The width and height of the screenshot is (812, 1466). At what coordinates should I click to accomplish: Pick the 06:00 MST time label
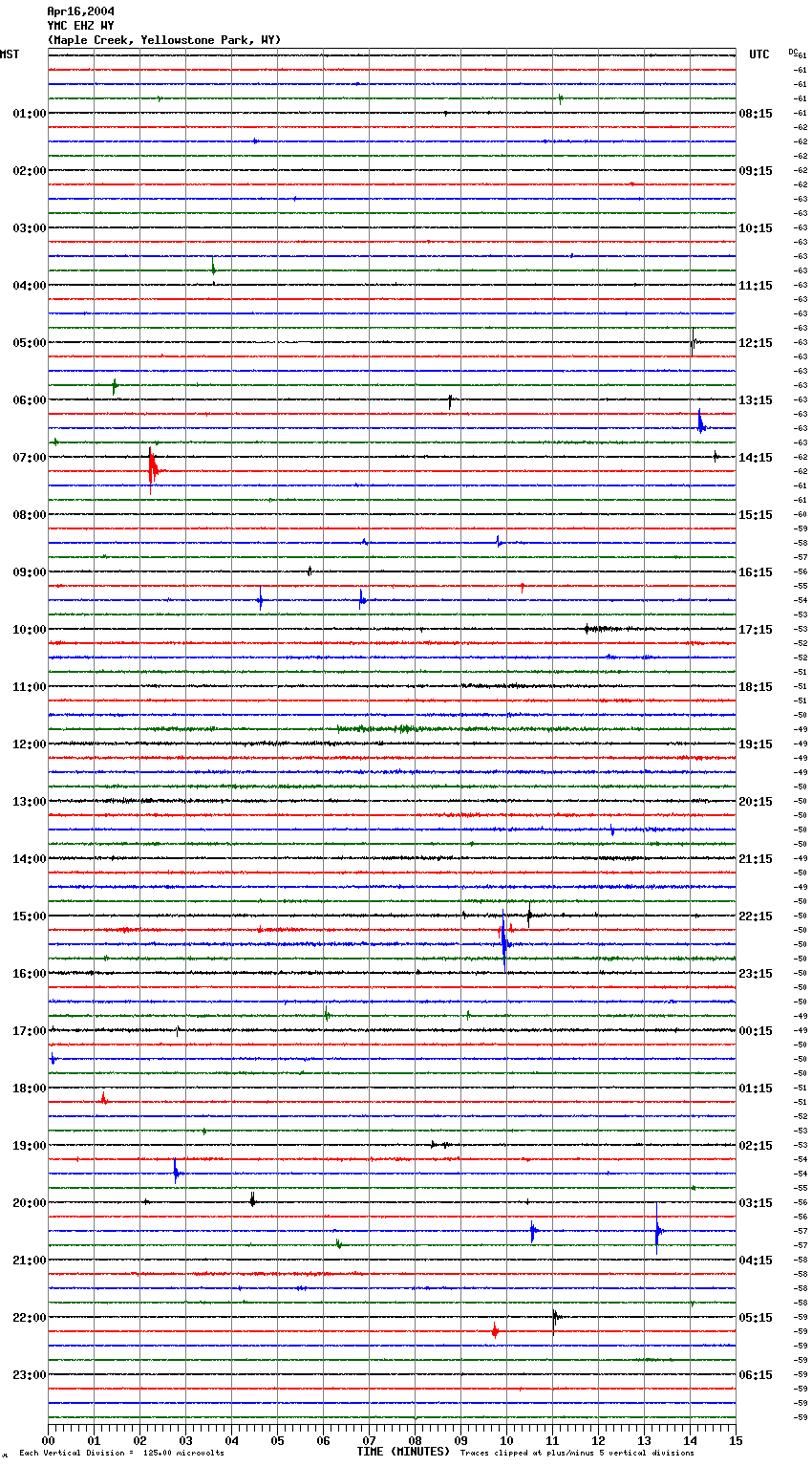[x=29, y=400]
